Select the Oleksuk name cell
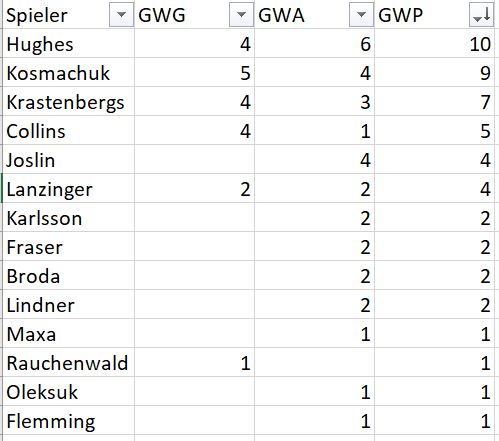This screenshot has width=499, height=441. coord(68,391)
